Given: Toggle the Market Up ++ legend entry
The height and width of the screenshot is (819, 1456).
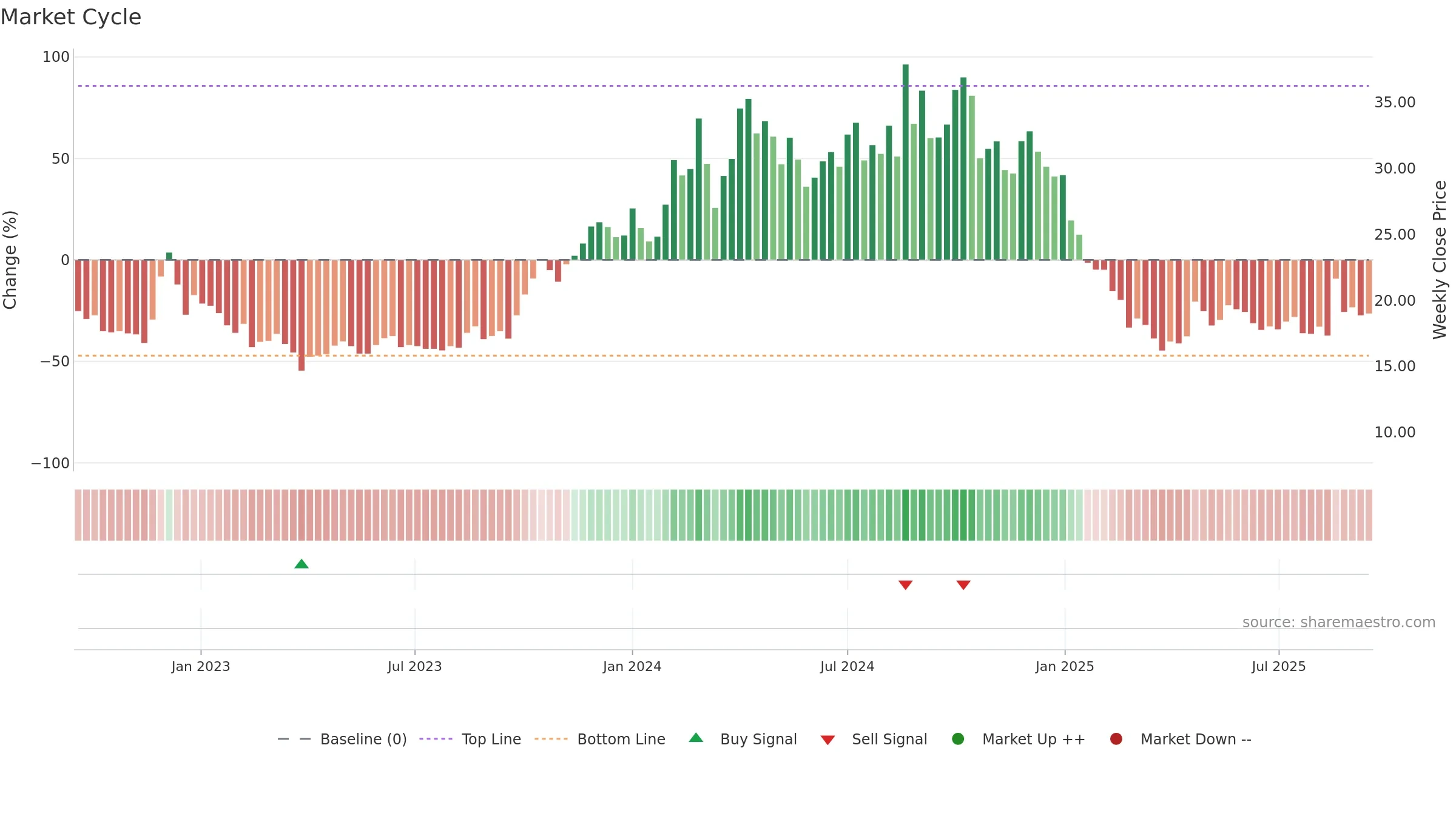Looking at the screenshot, I should [1019, 739].
